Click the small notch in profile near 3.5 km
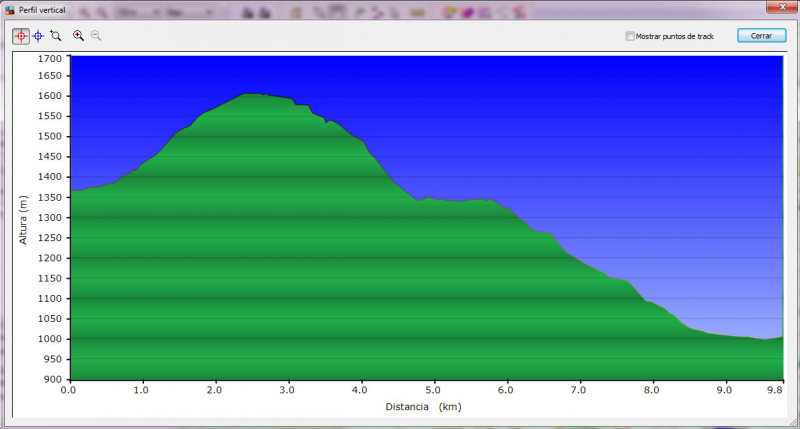 (326, 122)
